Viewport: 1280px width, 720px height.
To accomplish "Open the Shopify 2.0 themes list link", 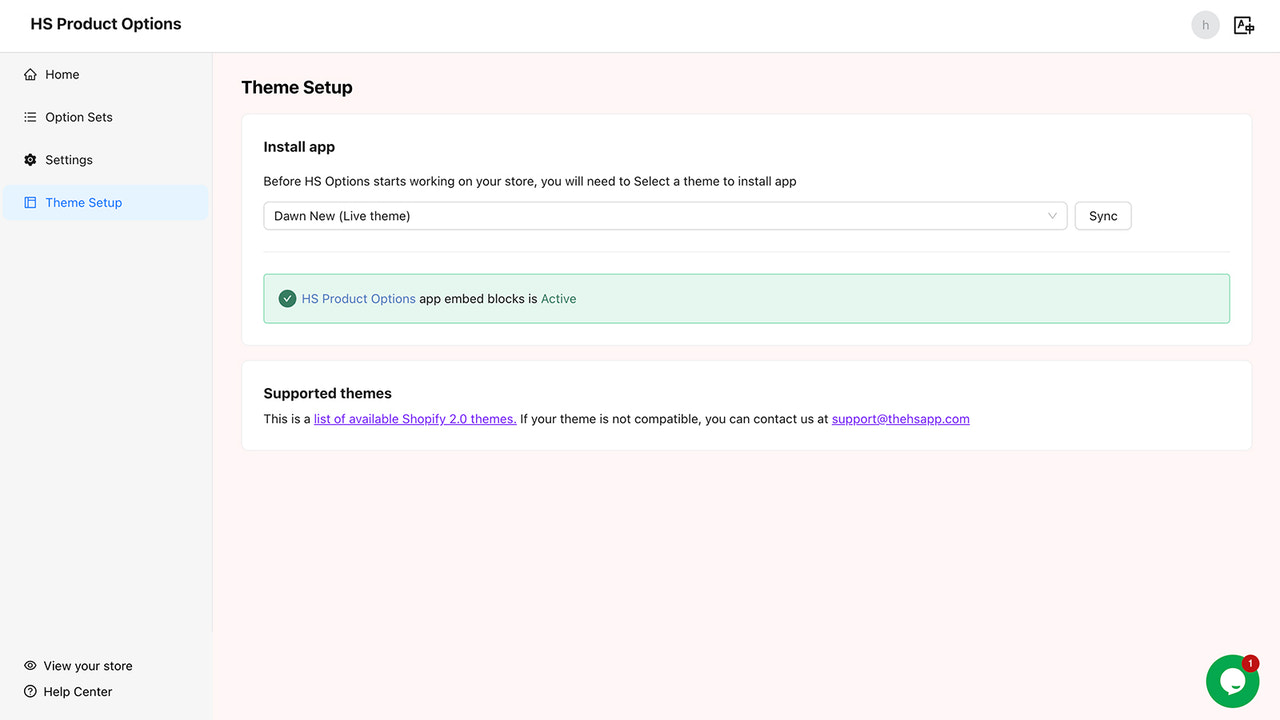I will click(414, 418).
